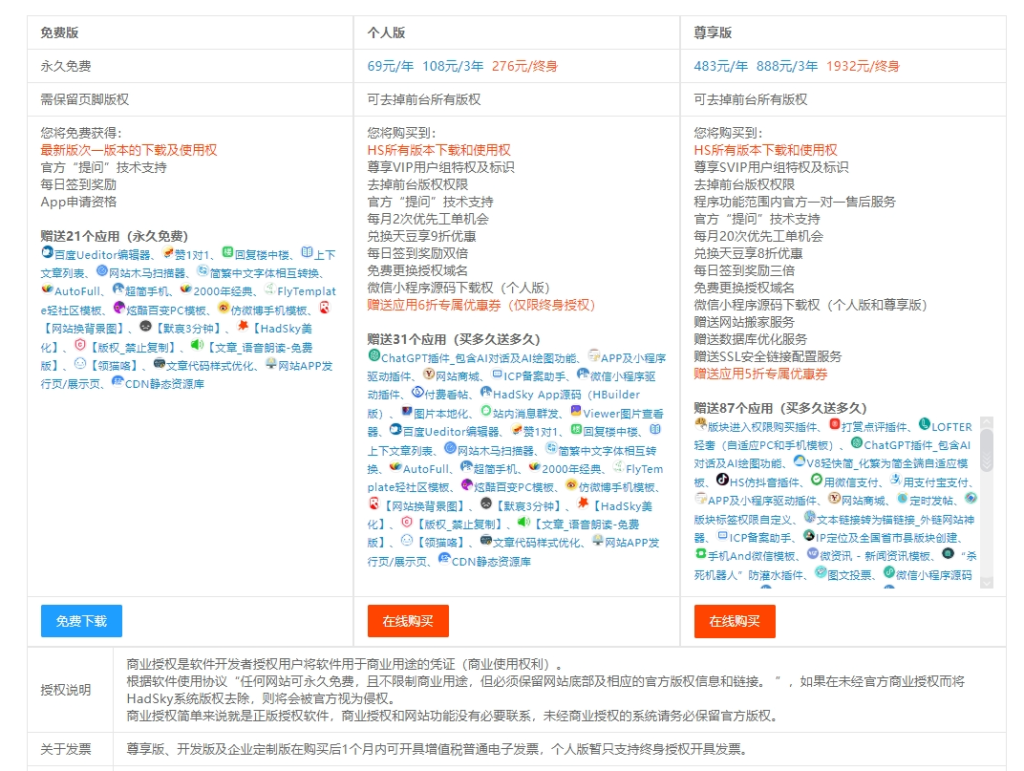Image resolution: width=1024 pixels, height=771 pixels.
Task: Click the ChatGPT插件 icon in 个人版 column
Action: pyautogui.click(x=374, y=356)
